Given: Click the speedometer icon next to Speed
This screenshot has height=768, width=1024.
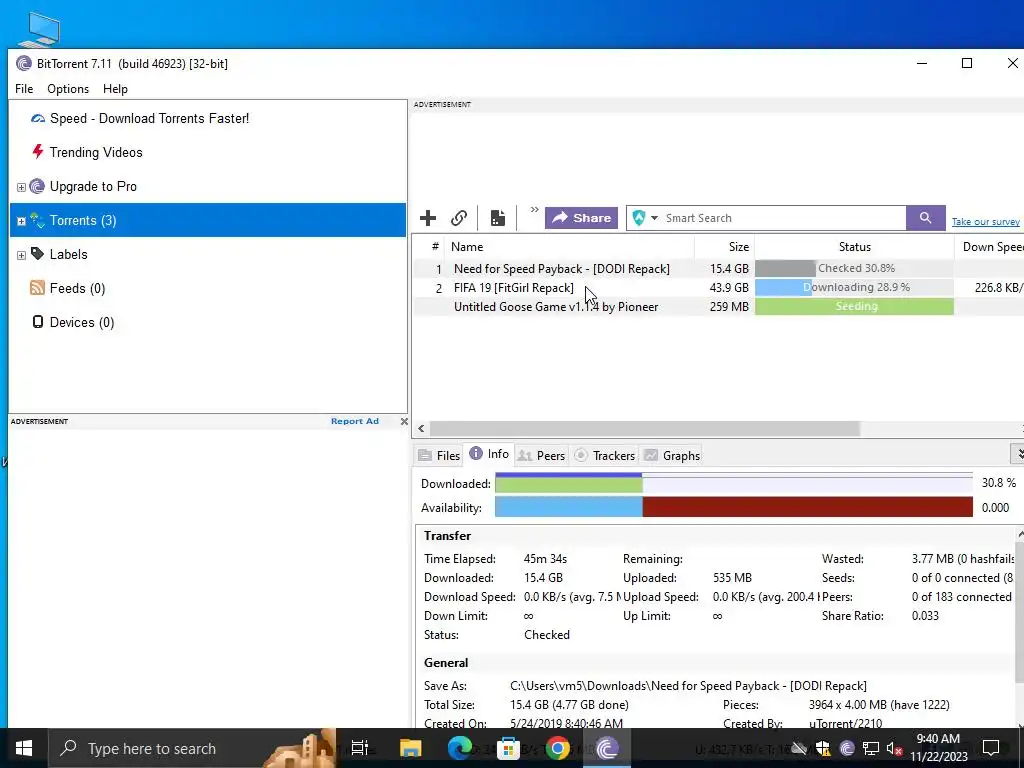Looking at the screenshot, I should [38, 118].
